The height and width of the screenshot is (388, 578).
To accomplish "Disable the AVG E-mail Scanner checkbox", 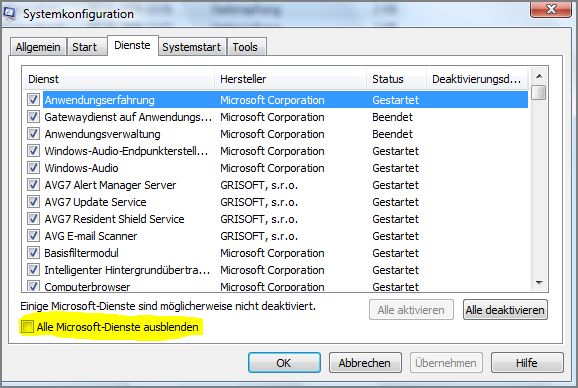I will (34, 235).
